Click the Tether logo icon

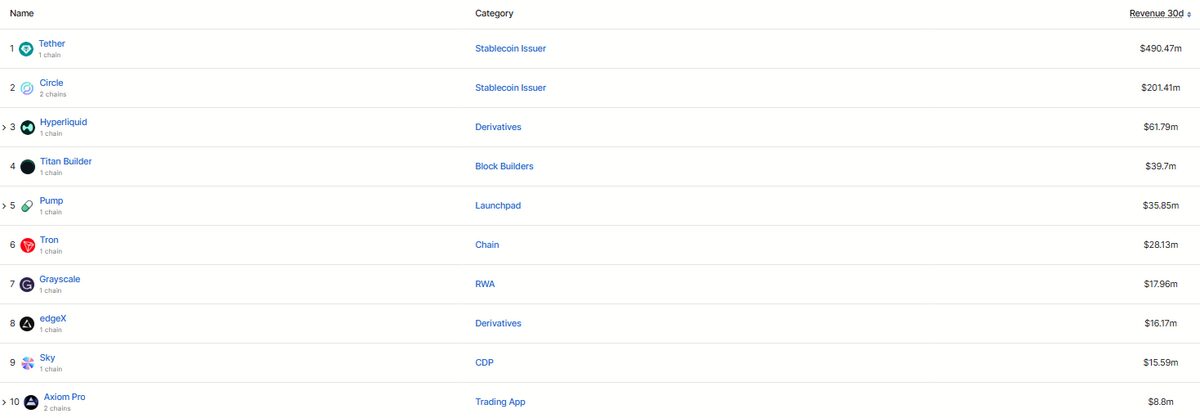pyautogui.click(x=27, y=49)
